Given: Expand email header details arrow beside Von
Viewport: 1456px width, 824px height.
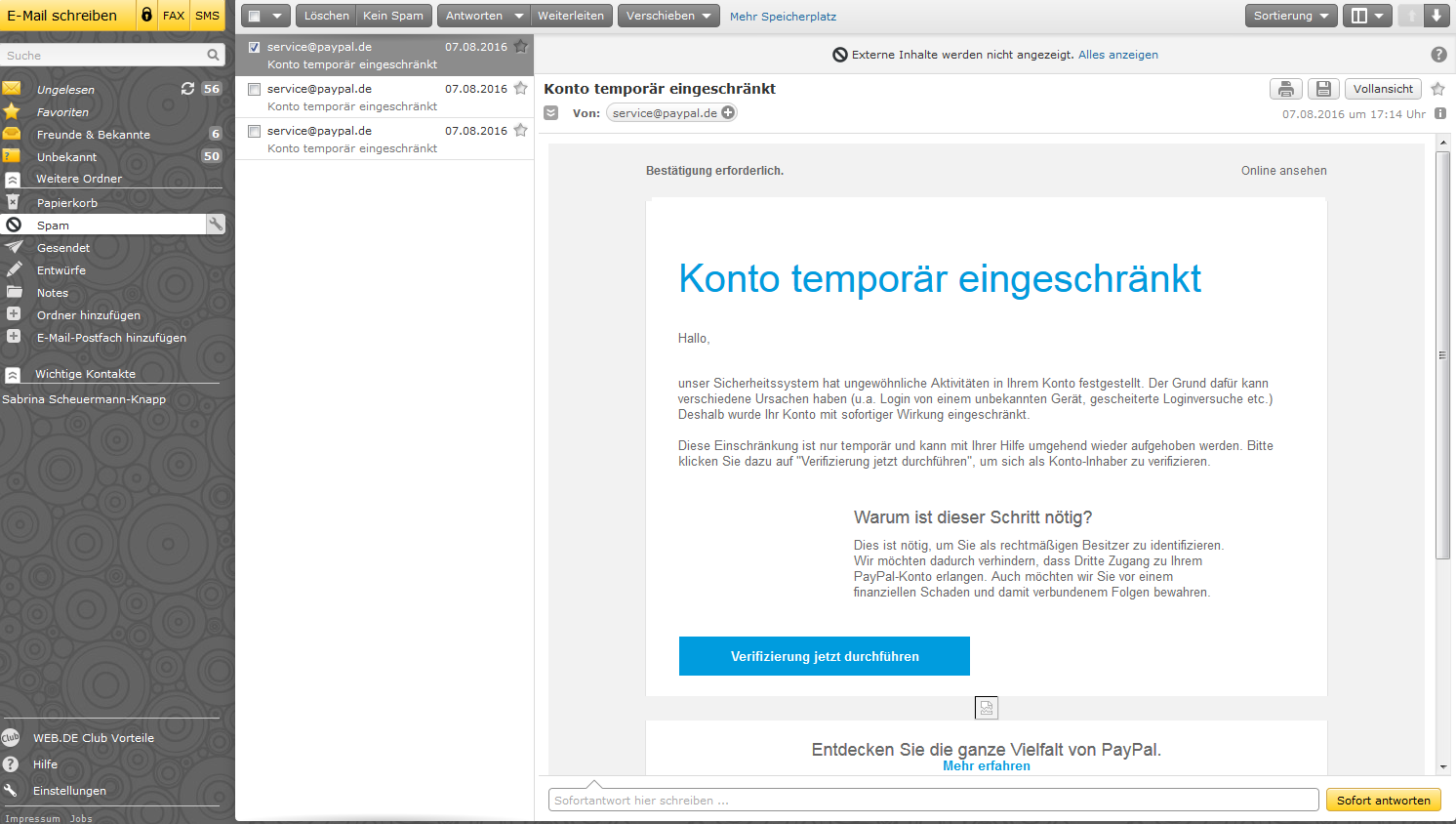Looking at the screenshot, I should click(x=551, y=113).
